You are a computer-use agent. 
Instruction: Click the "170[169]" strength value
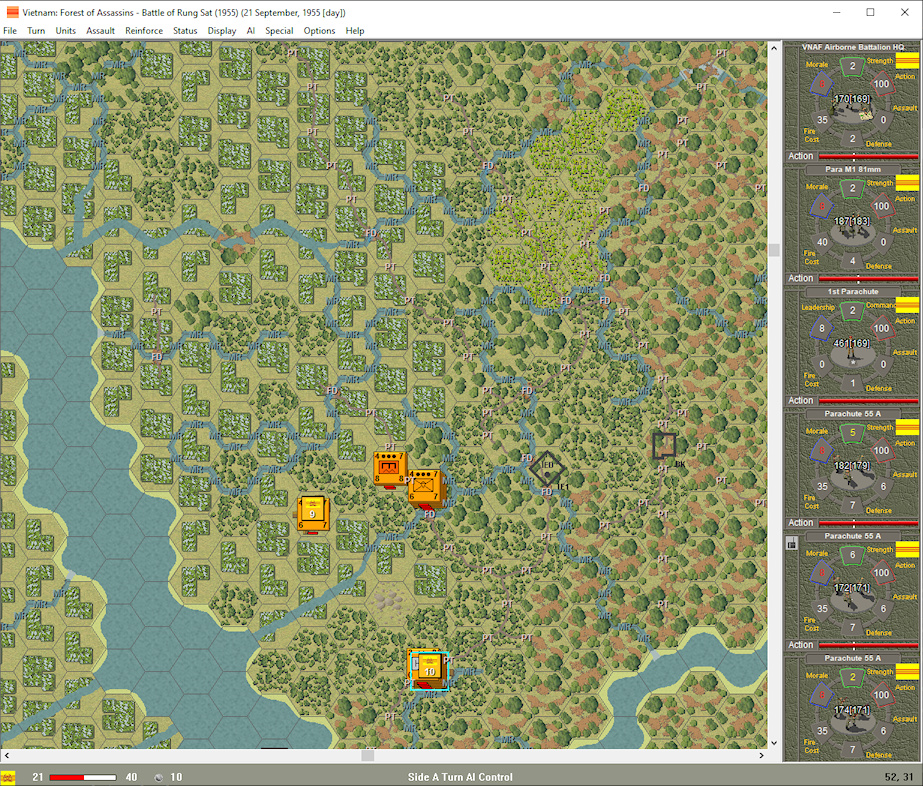pyautogui.click(x=852, y=98)
